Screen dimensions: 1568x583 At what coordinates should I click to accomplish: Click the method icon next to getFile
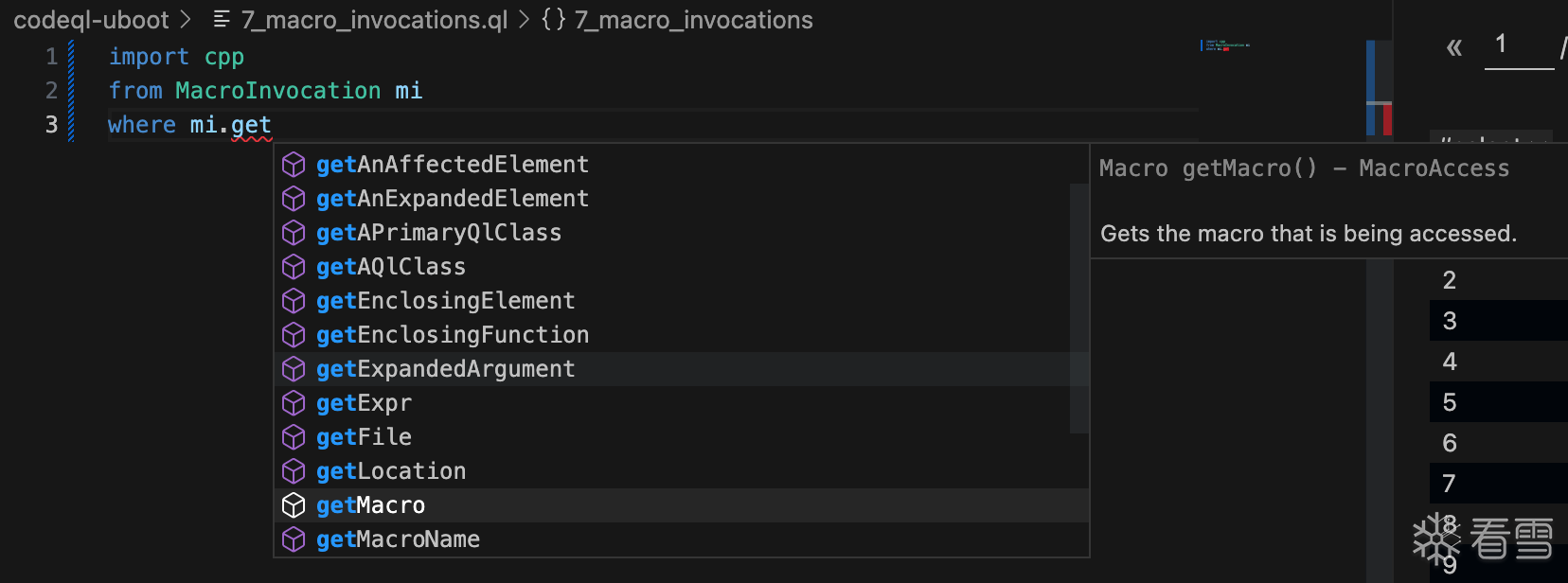(x=294, y=437)
